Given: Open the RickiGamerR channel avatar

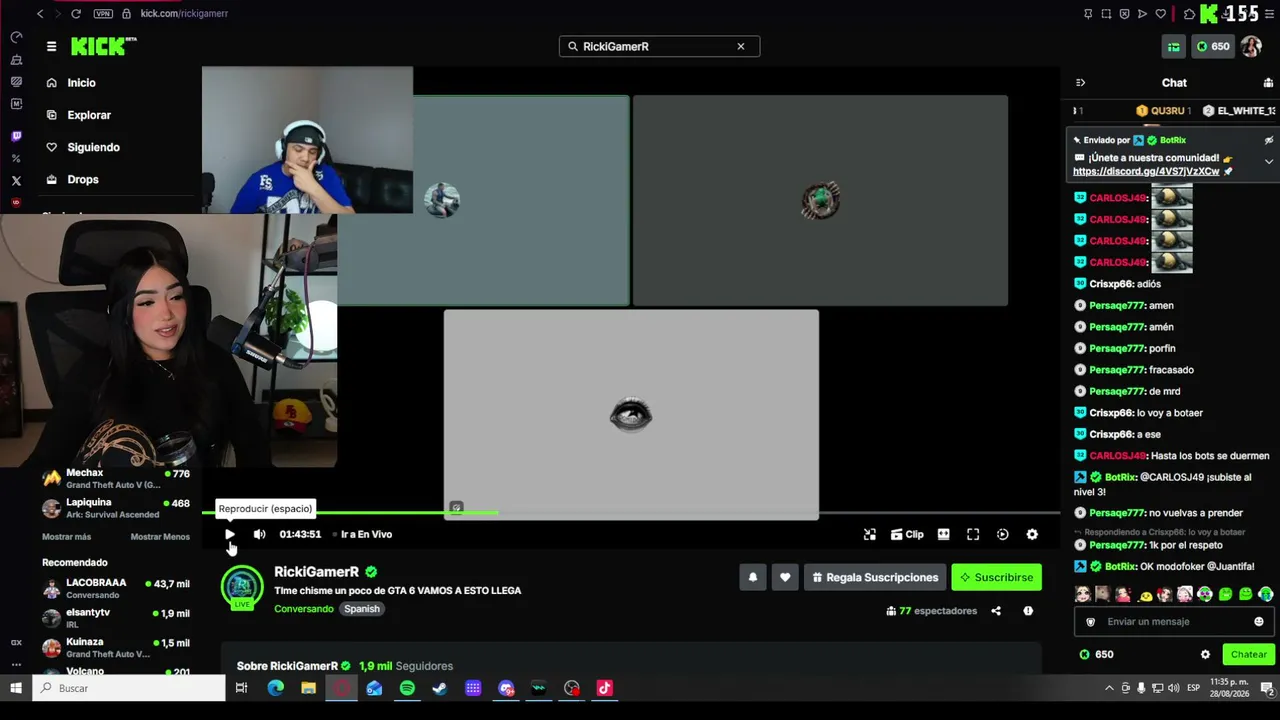Looking at the screenshot, I should [242, 587].
